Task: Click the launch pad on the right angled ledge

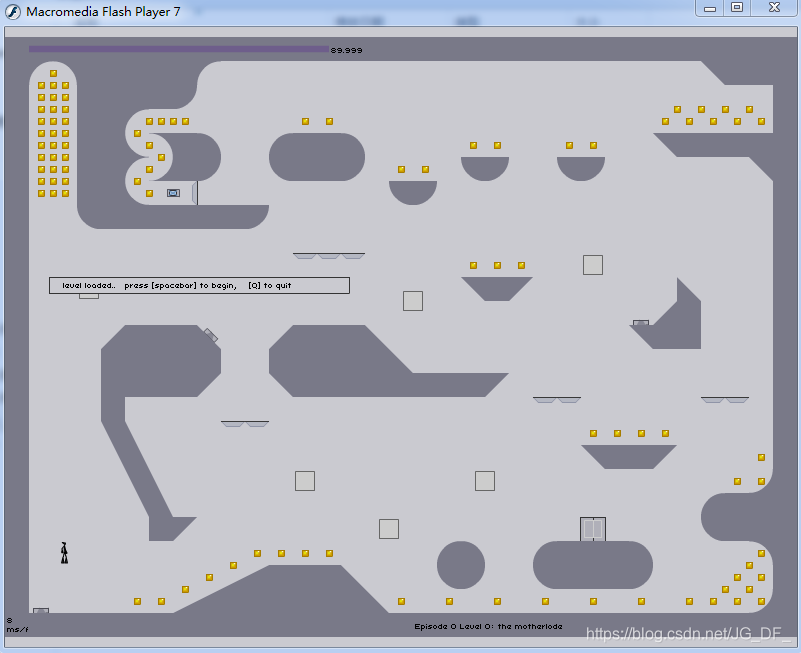Action: pos(641,322)
